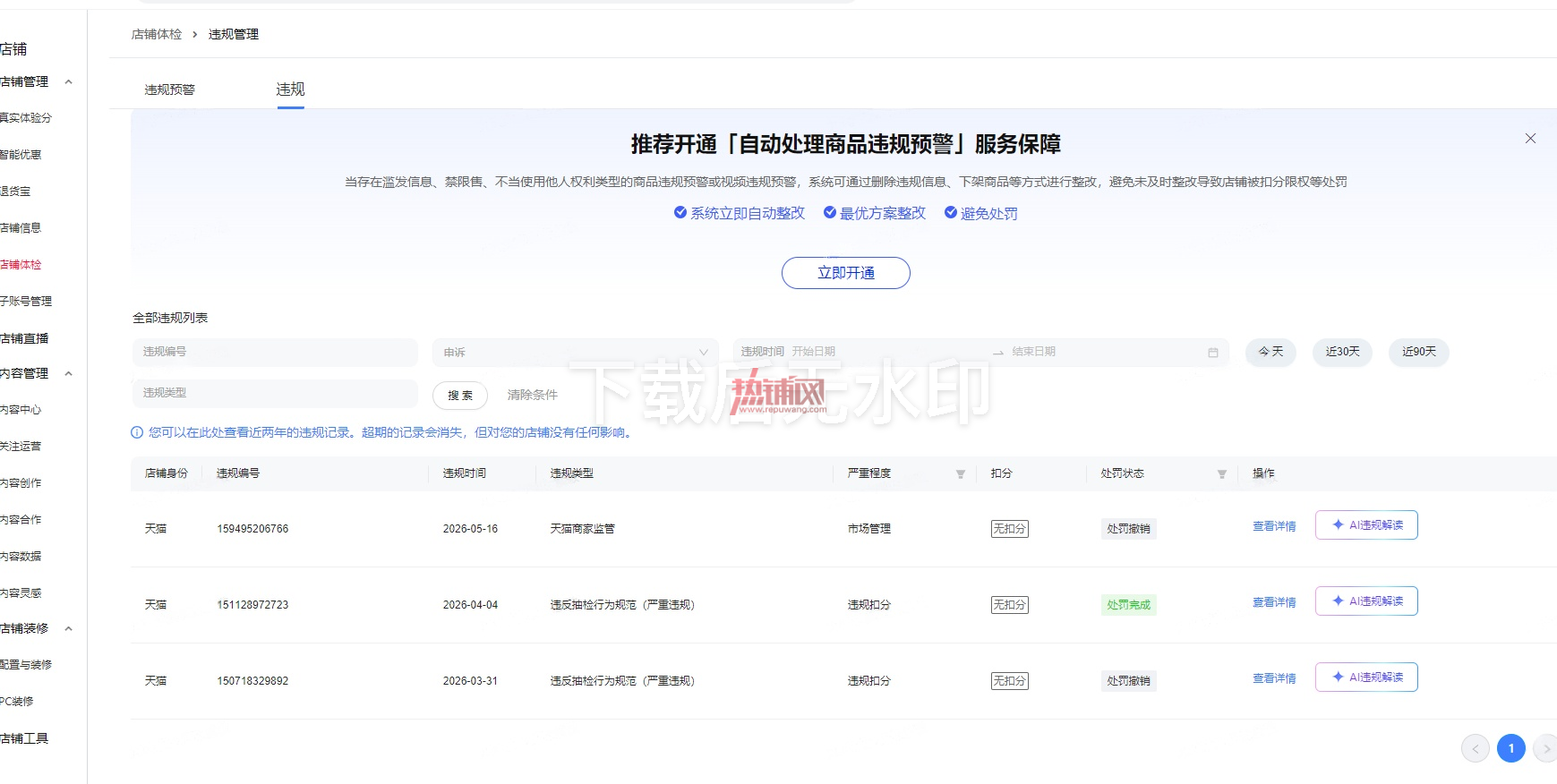The image size is (1557, 784).
Task: Switch to the 违规预警 tab
Action: (x=170, y=89)
